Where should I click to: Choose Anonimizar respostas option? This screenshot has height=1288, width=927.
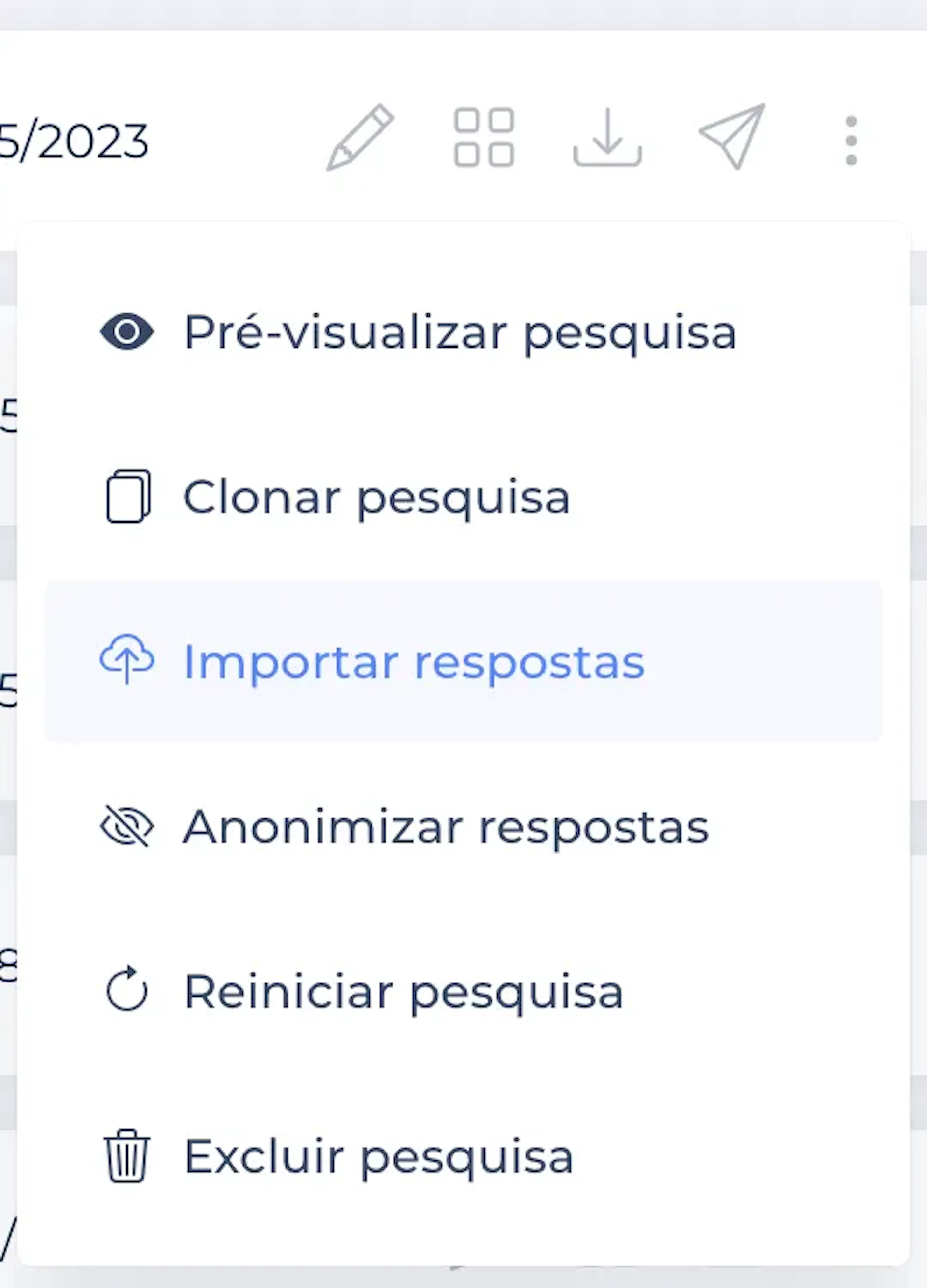pos(446,827)
